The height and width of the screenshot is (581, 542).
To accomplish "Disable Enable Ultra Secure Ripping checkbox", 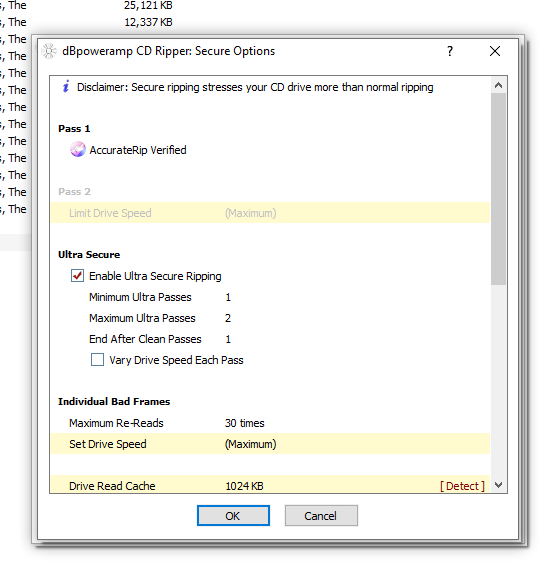I will tap(77, 276).
